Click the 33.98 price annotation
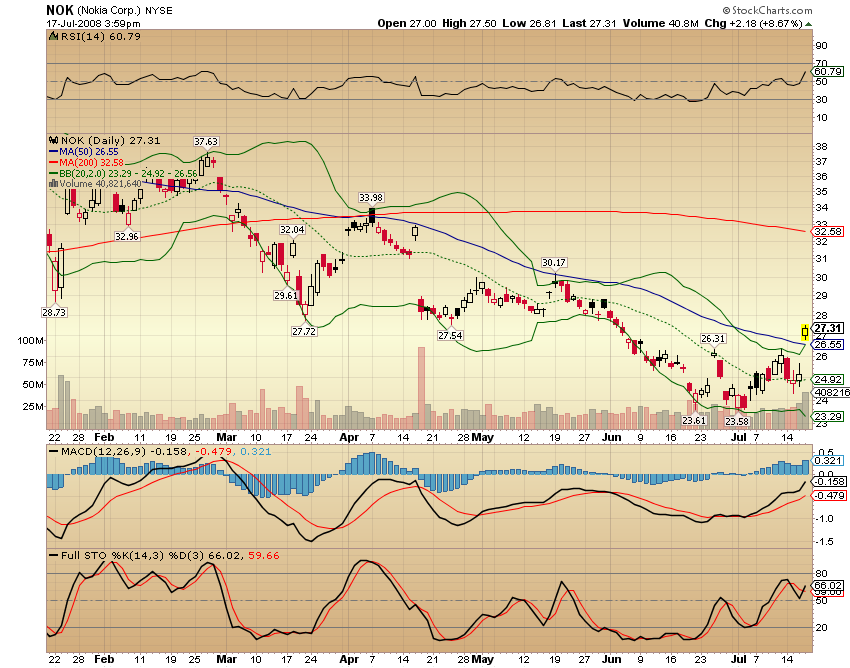 [x=371, y=197]
